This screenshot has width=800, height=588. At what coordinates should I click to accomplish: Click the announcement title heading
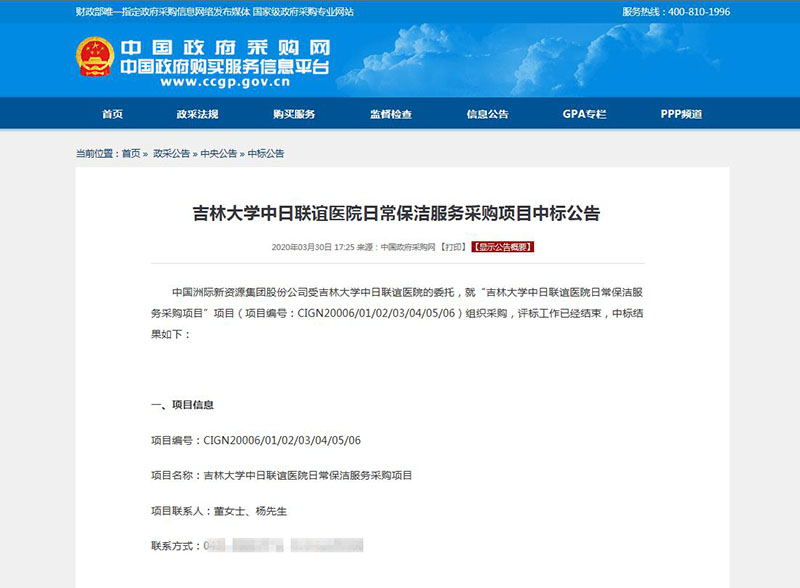[396, 213]
